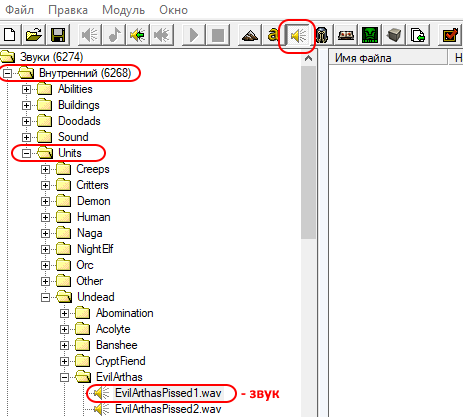Expand the Acolyte folder

[64, 329]
